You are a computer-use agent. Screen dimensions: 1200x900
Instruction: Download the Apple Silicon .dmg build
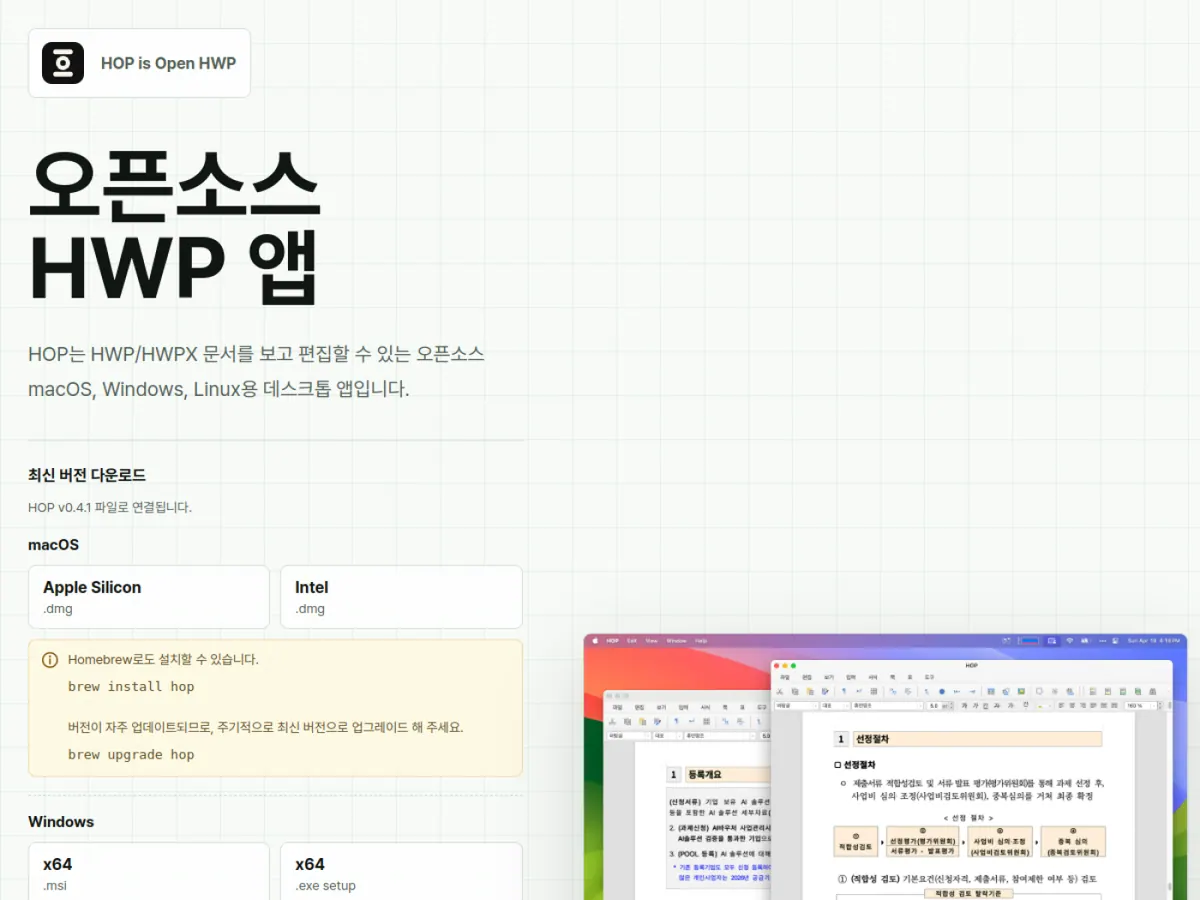tap(149, 597)
